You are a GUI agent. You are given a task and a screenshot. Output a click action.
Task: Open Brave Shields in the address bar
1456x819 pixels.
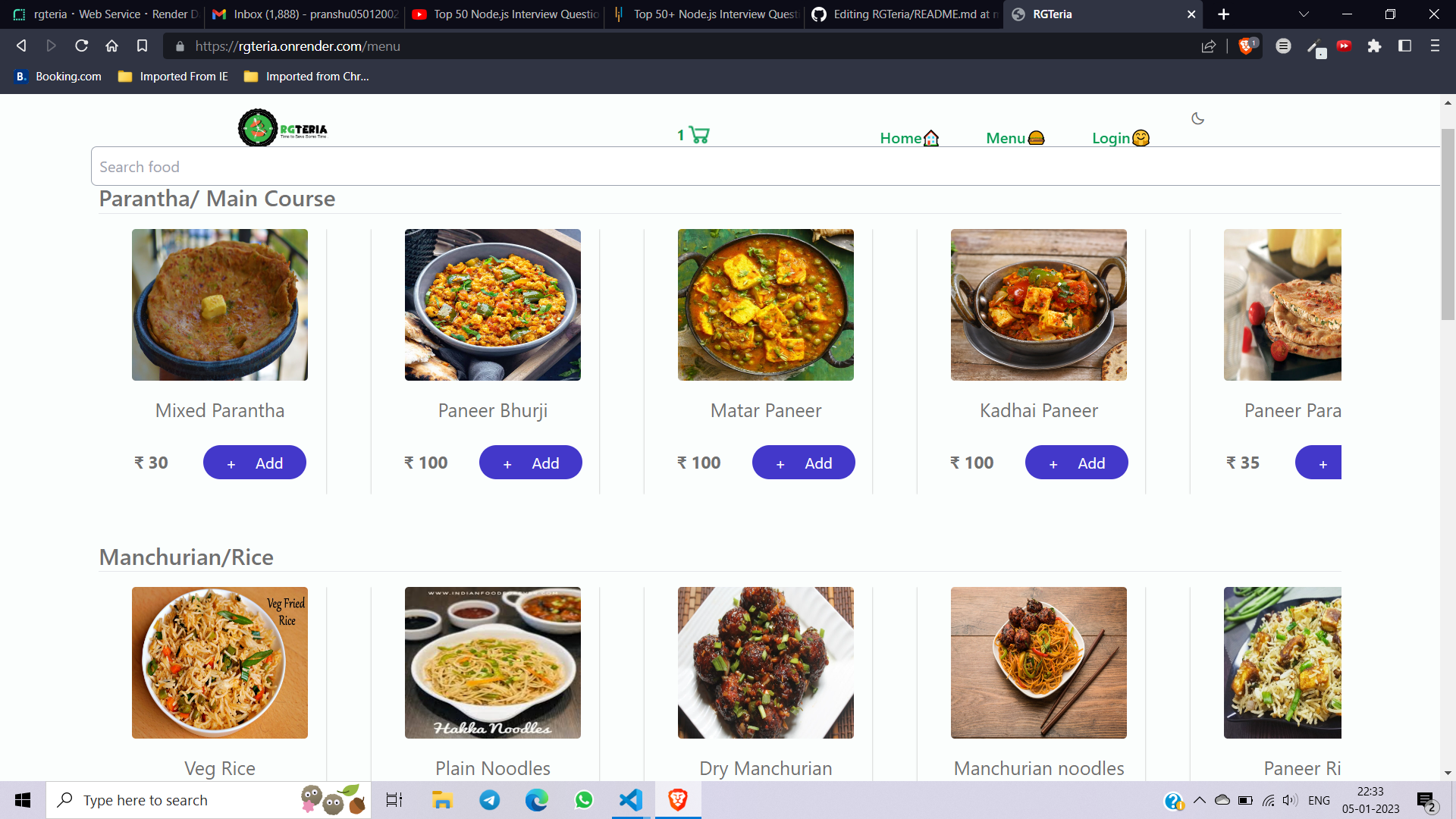pos(1244,46)
